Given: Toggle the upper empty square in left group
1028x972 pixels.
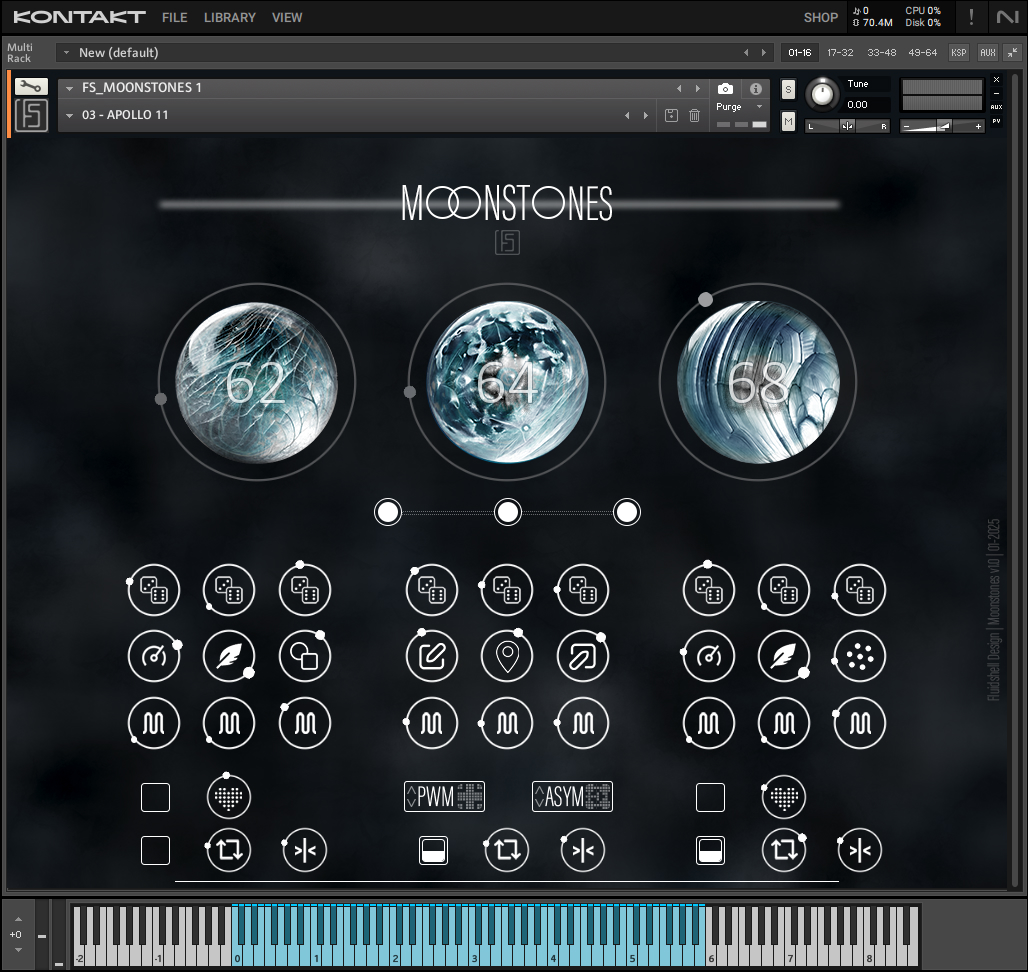Looking at the screenshot, I should tap(155, 797).
